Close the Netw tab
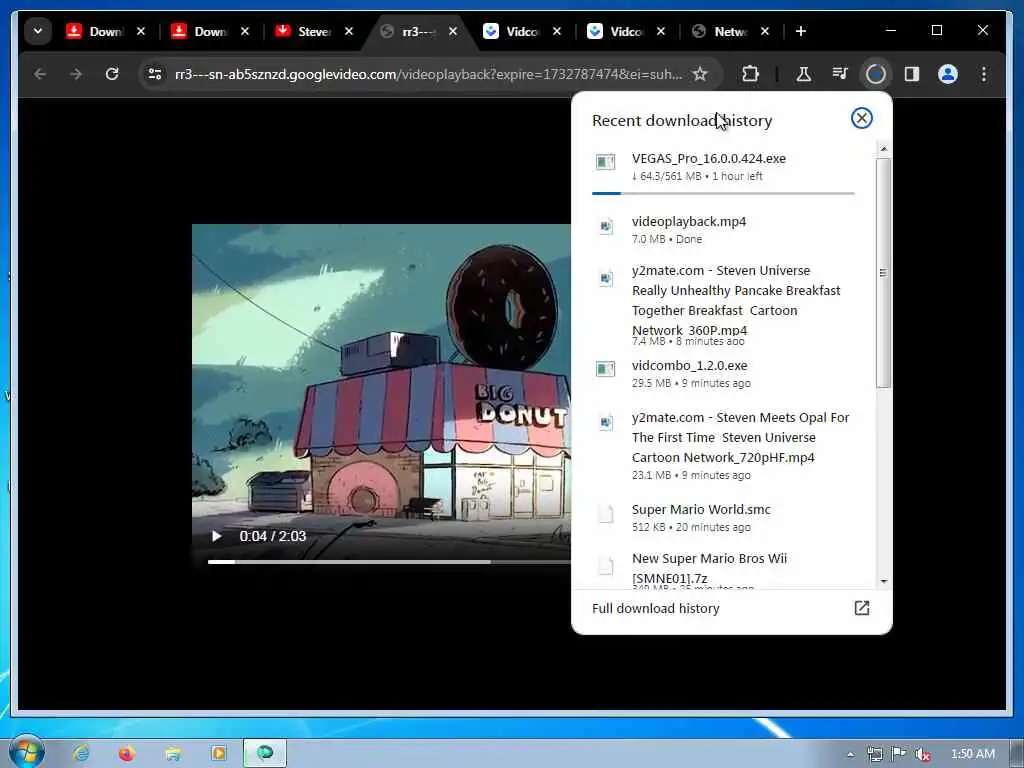Screen dimensions: 1024x768 tap(765, 31)
